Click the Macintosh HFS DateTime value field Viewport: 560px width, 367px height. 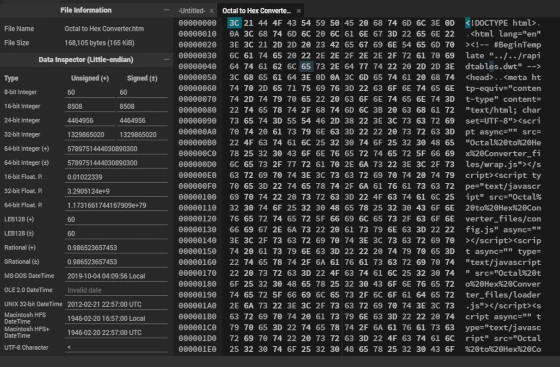[116, 318]
